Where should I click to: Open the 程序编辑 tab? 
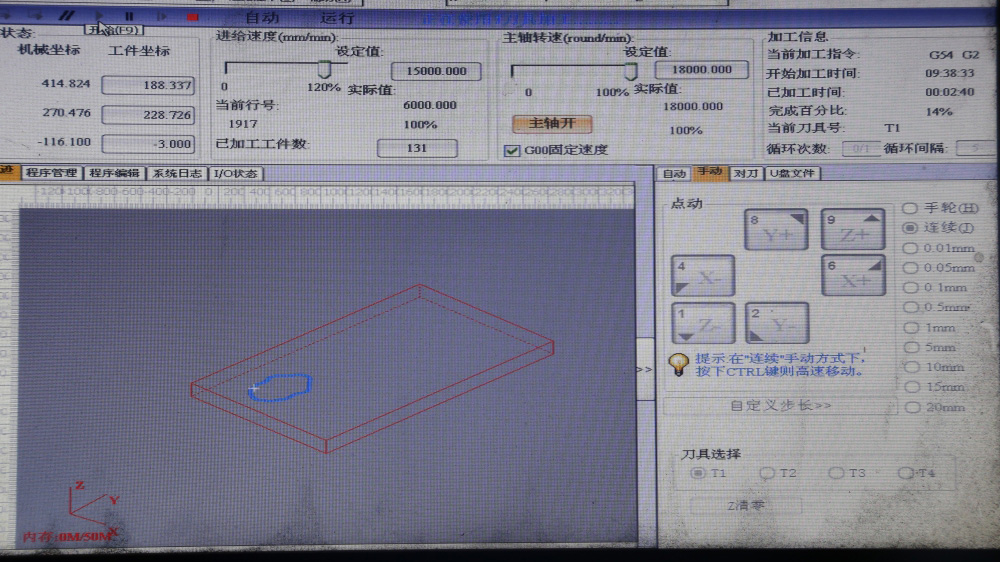click(x=114, y=173)
